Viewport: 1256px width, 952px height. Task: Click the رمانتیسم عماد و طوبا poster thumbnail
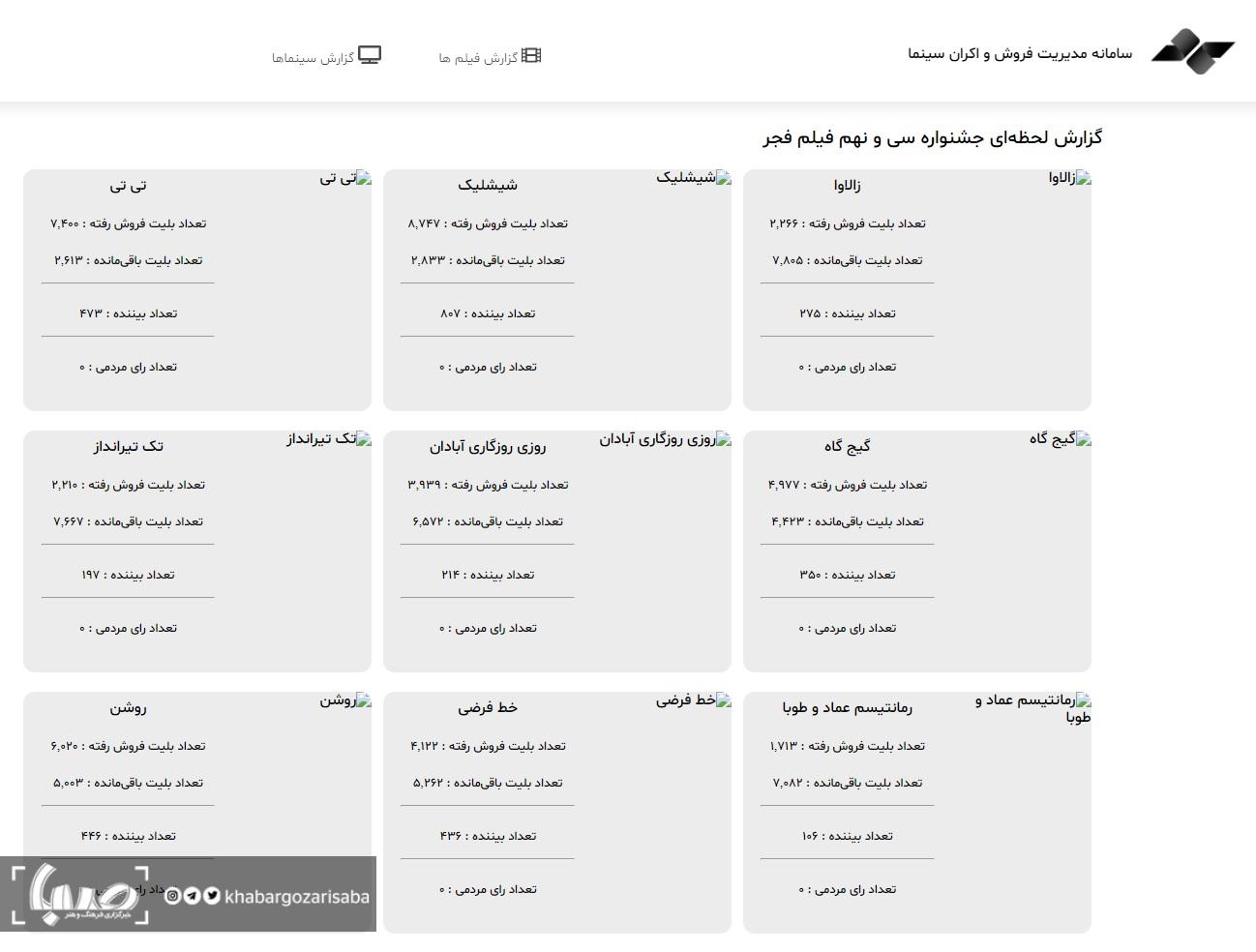1032,708
